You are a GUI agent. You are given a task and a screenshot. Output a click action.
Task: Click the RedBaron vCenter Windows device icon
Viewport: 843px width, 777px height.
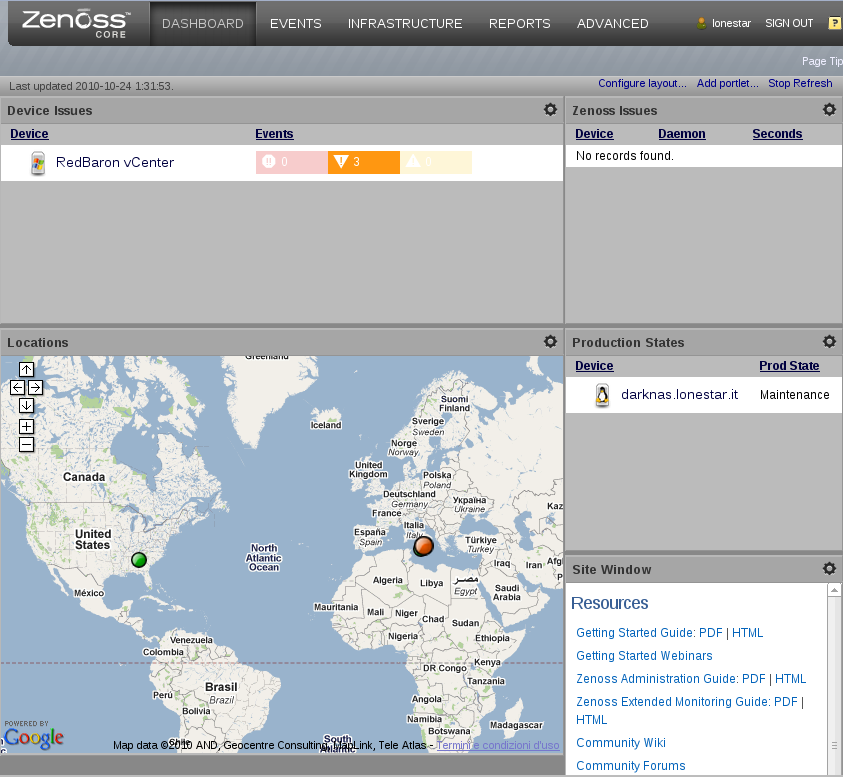[38, 163]
